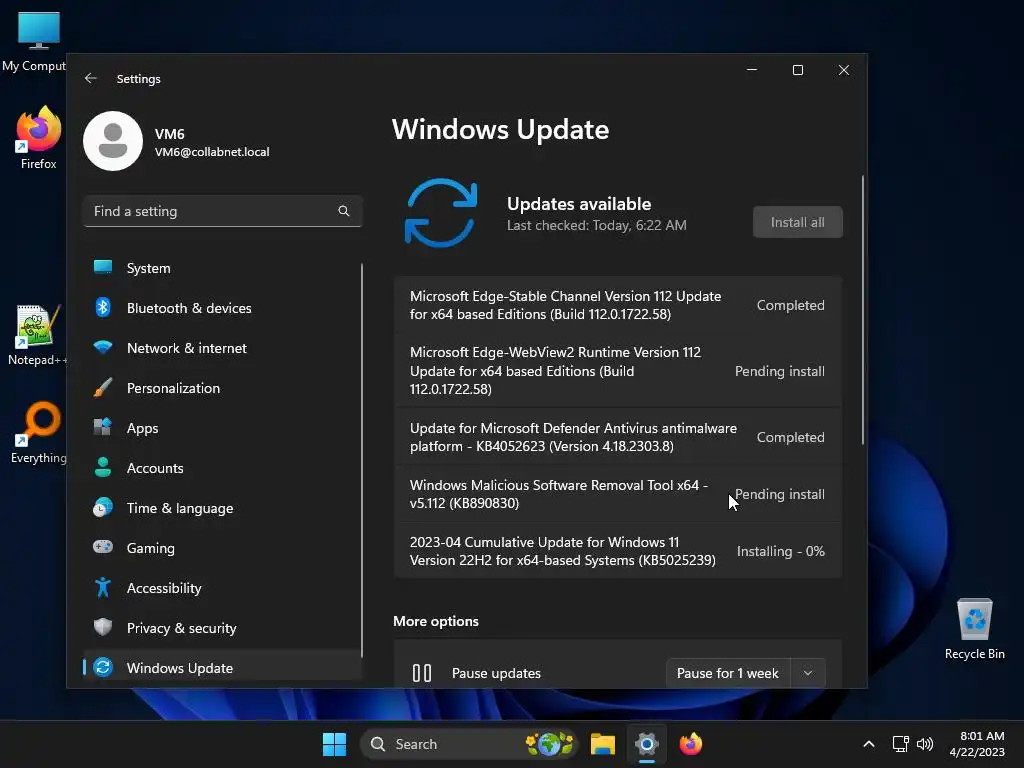Image resolution: width=1024 pixels, height=768 pixels.
Task: Click the Settings gear on the taskbar
Action: coord(647,744)
